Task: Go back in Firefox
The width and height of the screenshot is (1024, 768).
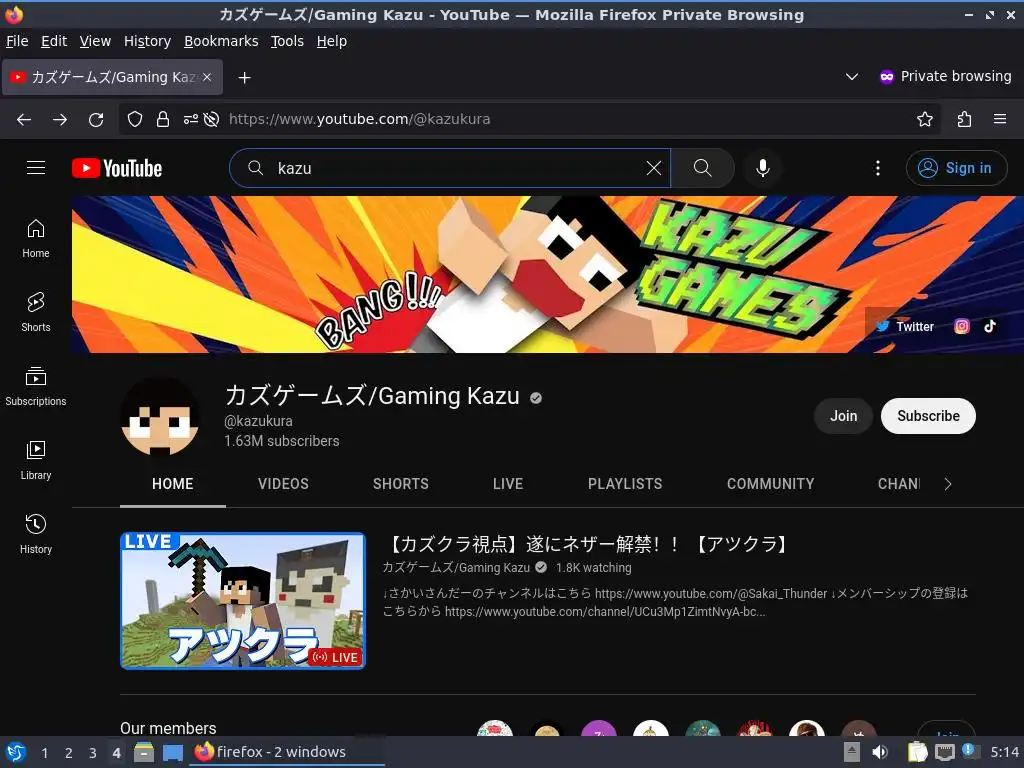Action: pyautogui.click(x=24, y=119)
